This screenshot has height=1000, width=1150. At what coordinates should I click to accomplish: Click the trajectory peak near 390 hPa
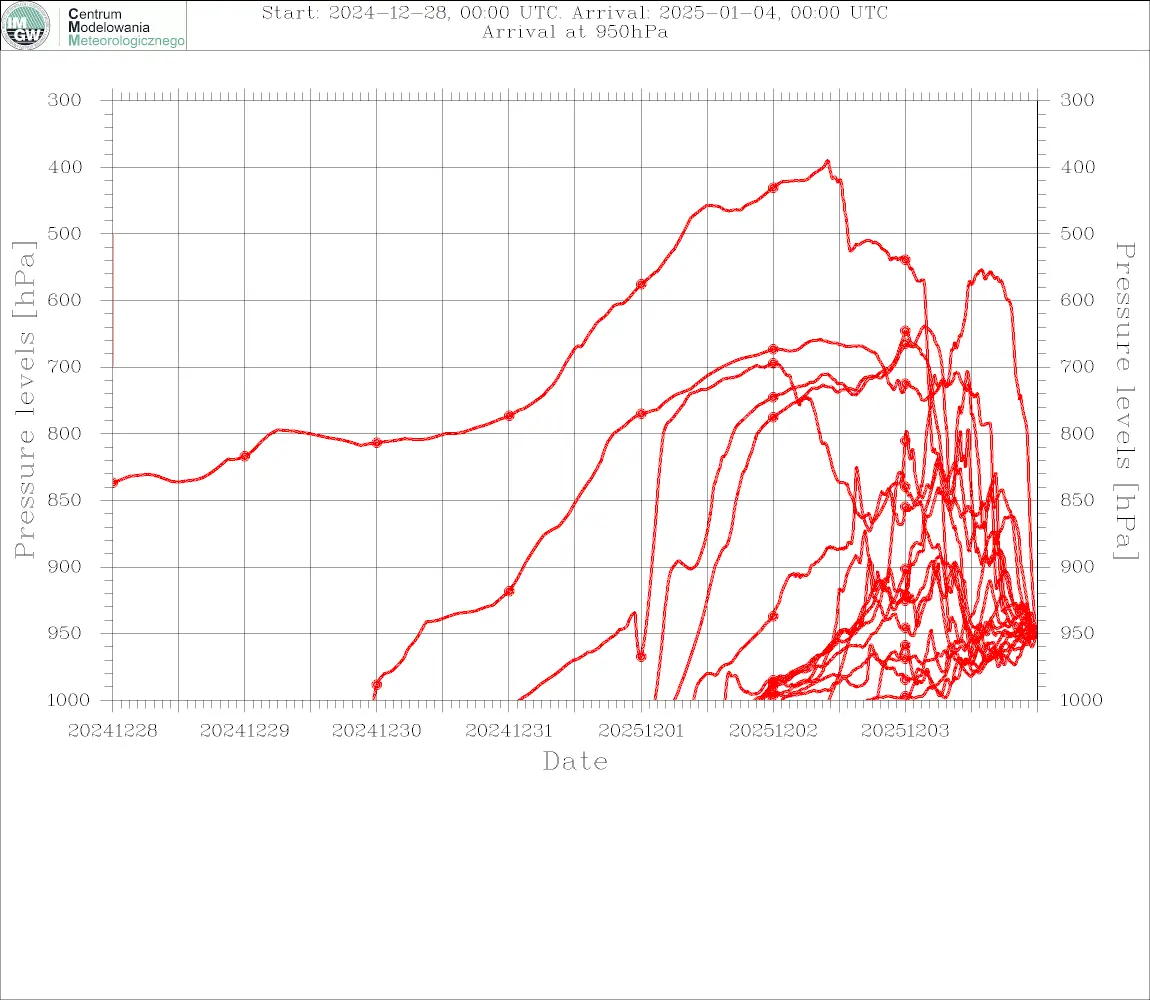click(x=827, y=161)
